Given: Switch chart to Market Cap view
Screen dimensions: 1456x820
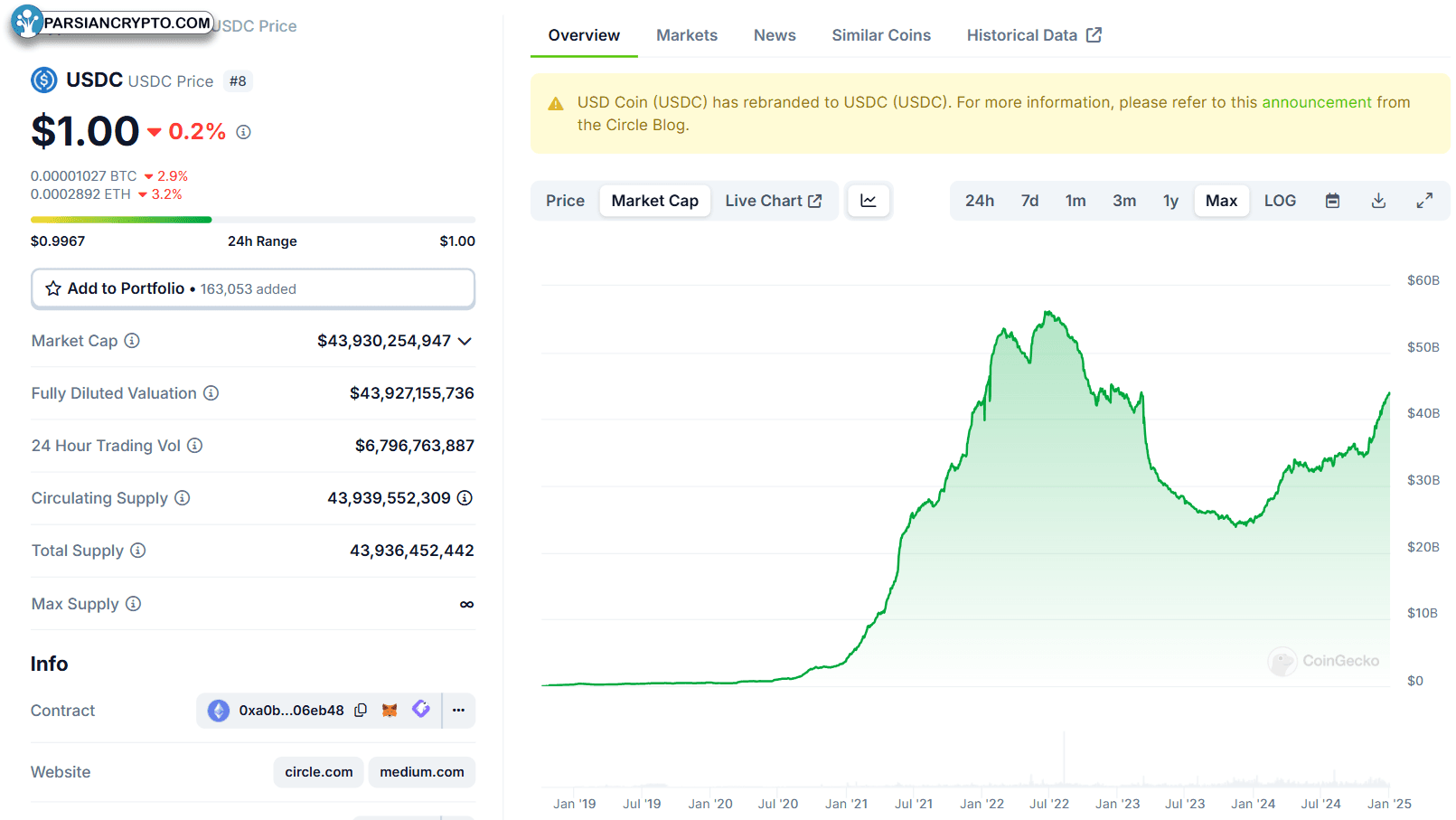Looking at the screenshot, I should [x=655, y=201].
